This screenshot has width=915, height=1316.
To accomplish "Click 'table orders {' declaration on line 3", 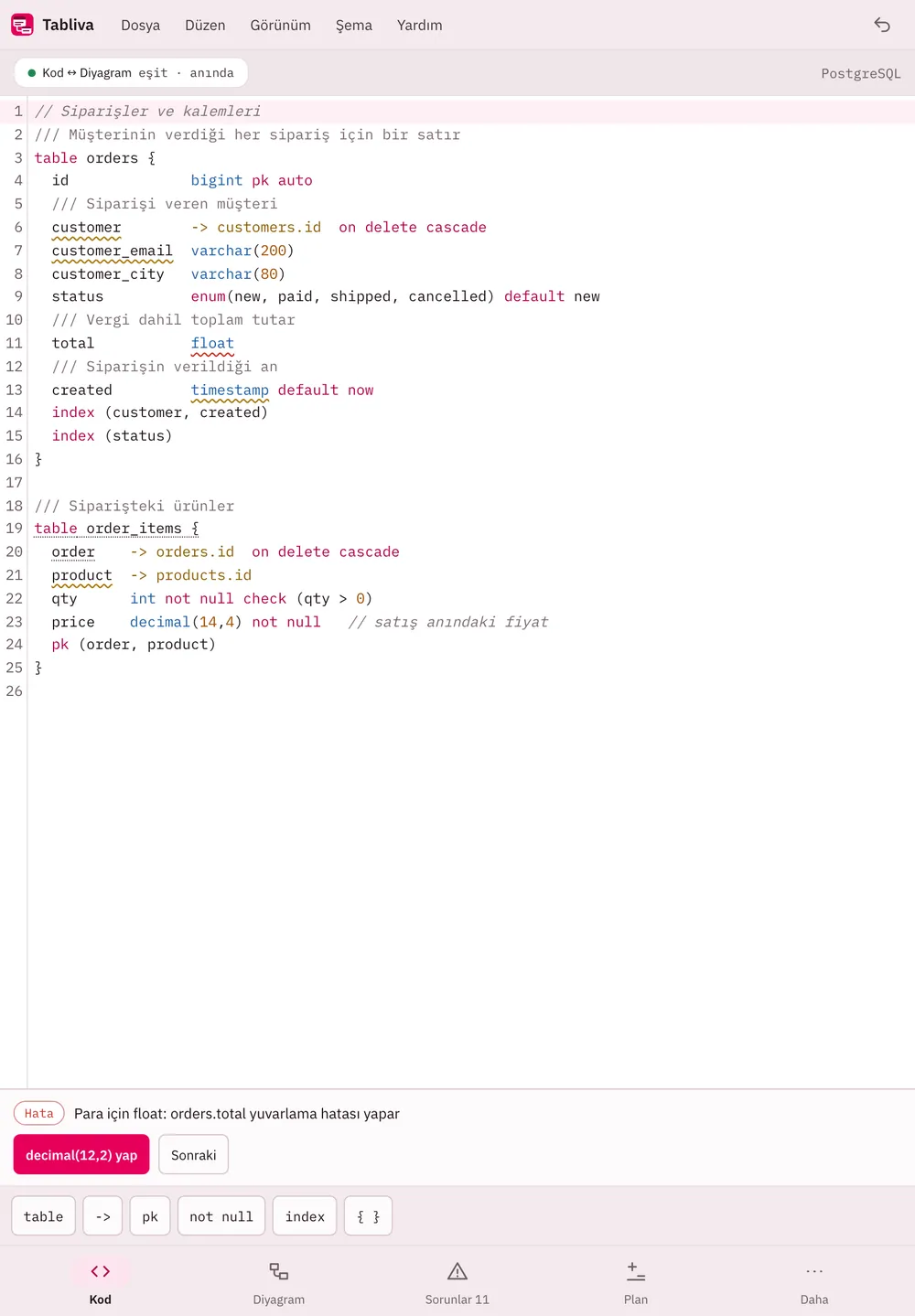I will pos(95,158).
